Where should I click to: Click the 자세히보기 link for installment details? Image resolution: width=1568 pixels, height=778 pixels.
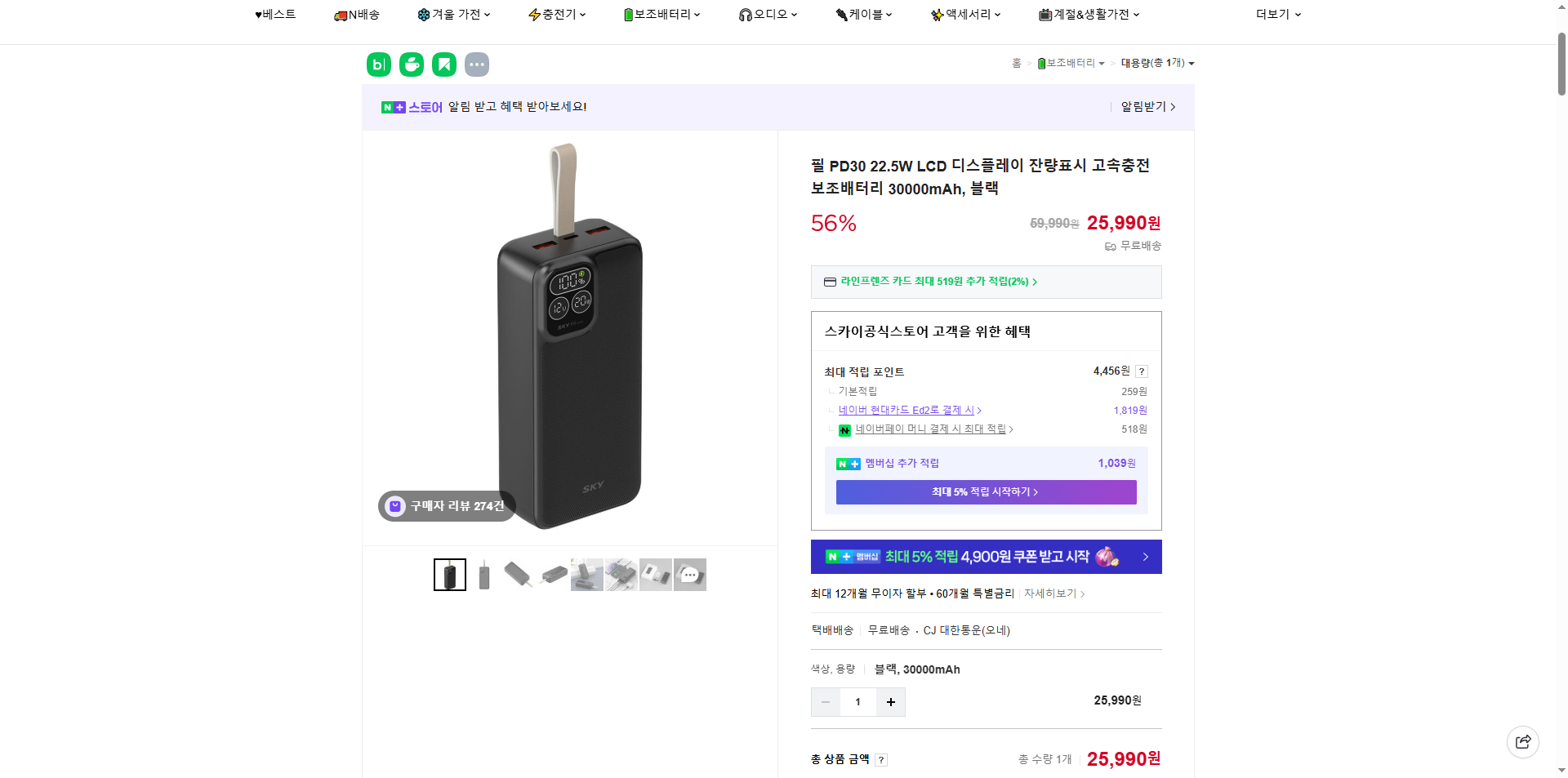(x=1052, y=594)
